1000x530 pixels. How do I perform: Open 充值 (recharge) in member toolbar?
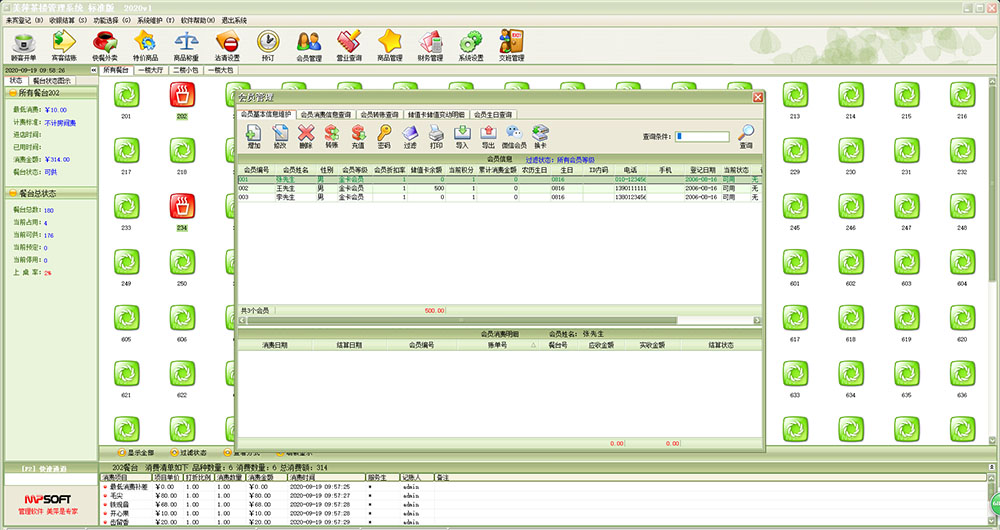coord(357,136)
